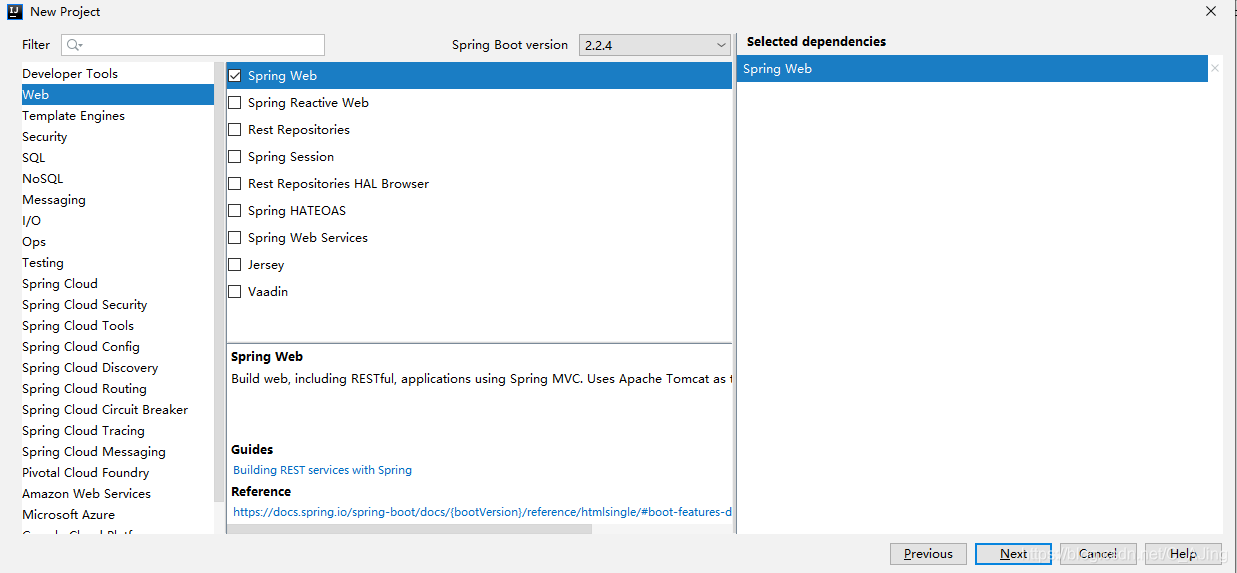Click the Previous button

928,554
